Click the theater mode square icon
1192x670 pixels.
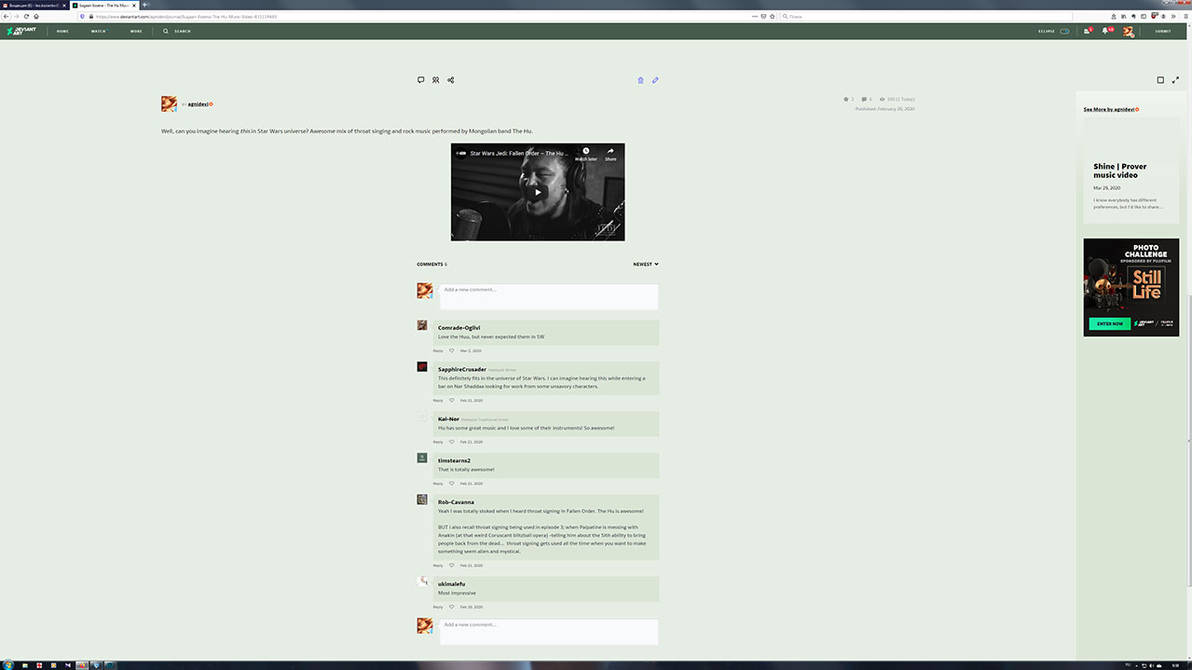pos(1160,80)
